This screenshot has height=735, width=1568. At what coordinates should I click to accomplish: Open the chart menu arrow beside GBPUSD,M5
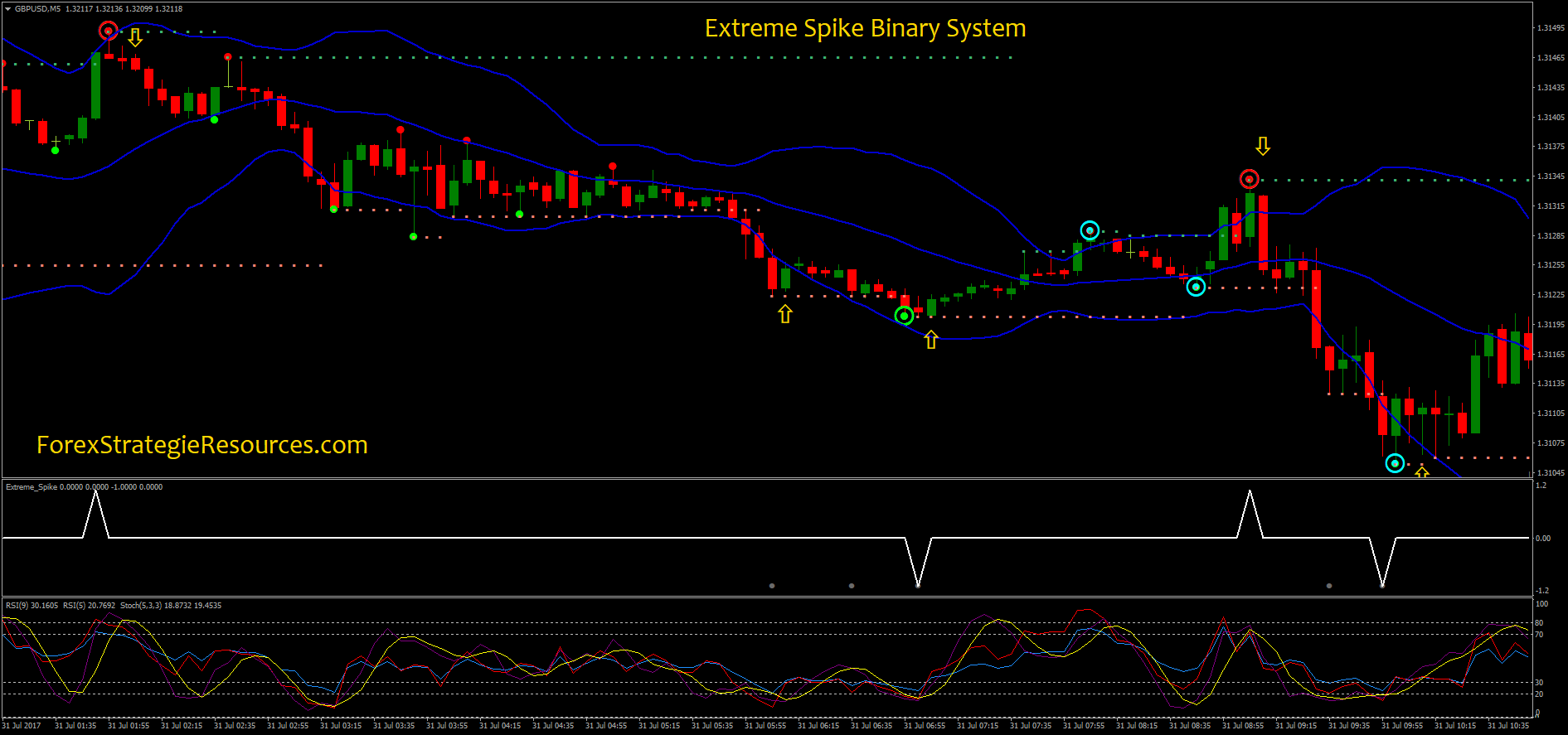pos(7,9)
